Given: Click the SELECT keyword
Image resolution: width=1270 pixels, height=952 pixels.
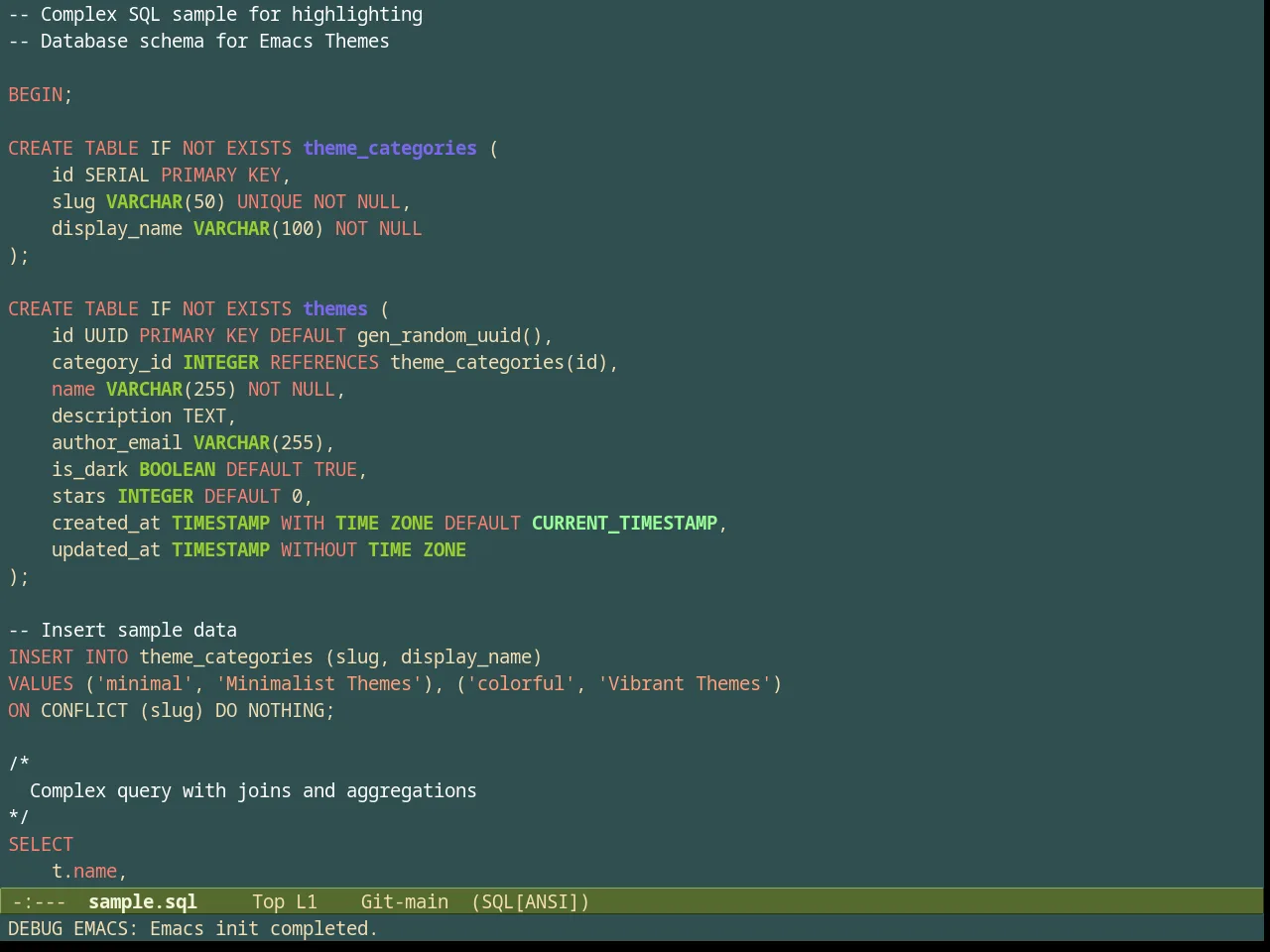Looking at the screenshot, I should (x=41, y=844).
